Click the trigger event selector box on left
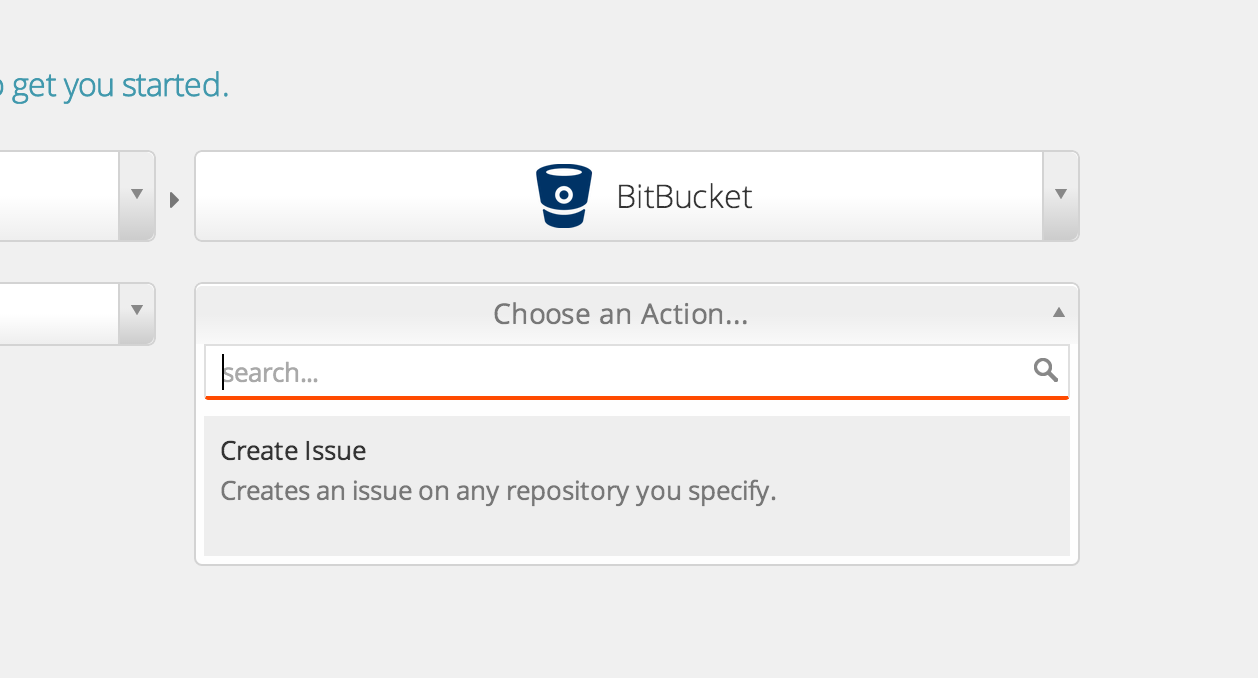The image size is (1258, 678). tap(59, 314)
